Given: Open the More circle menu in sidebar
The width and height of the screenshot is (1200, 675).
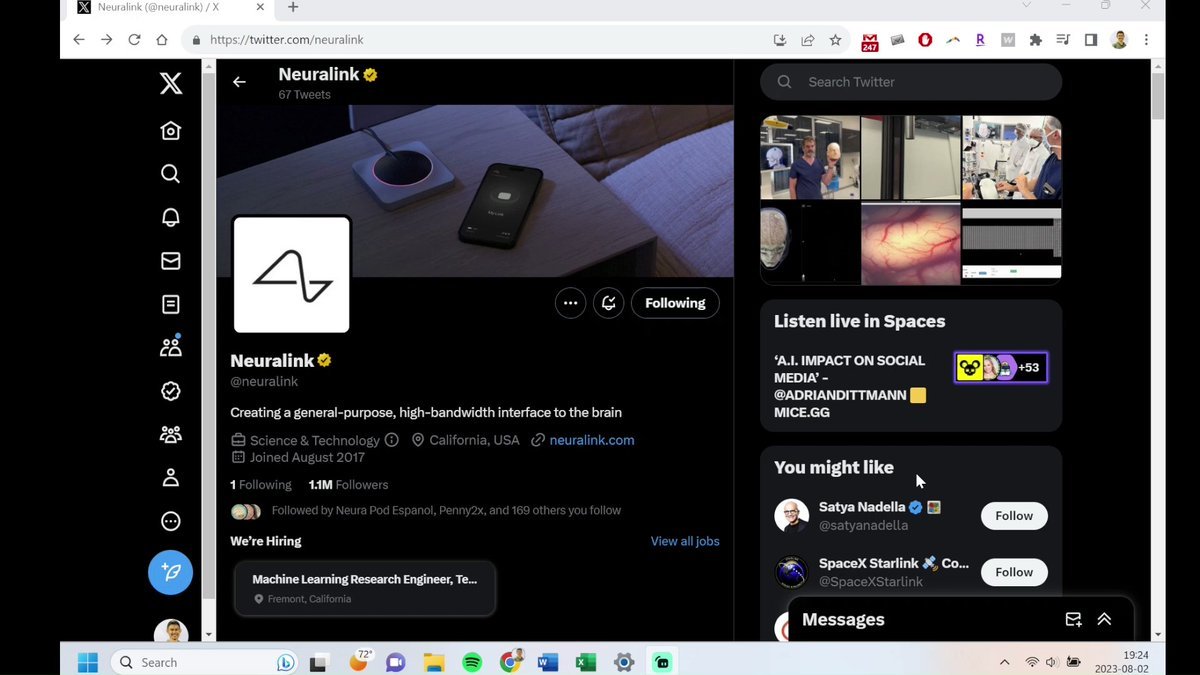Looking at the screenshot, I should 171,521.
